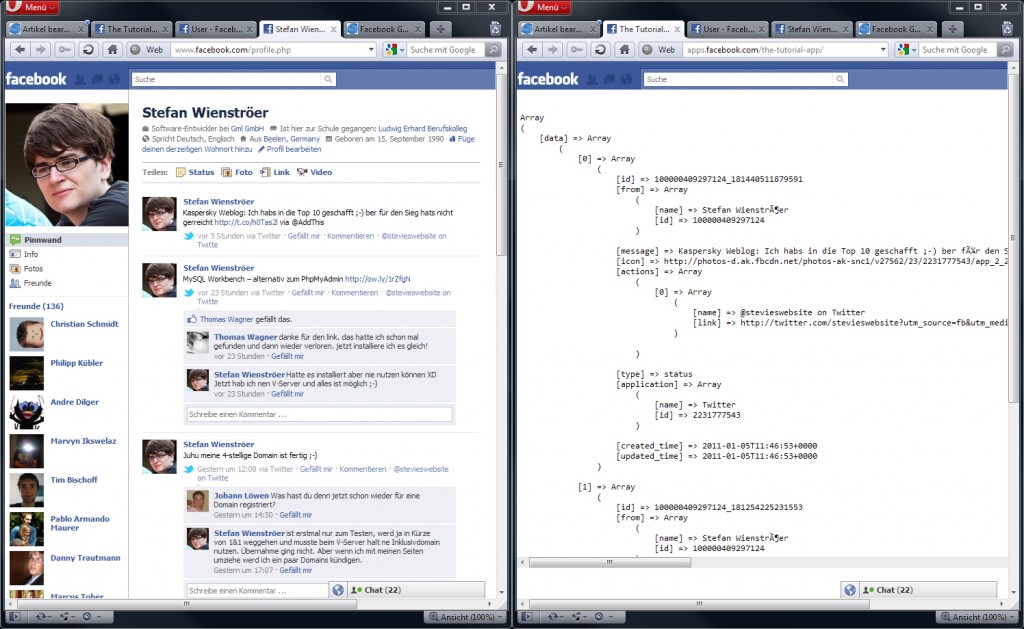Go to home page in left window
The height and width of the screenshot is (629, 1024).
point(113,50)
